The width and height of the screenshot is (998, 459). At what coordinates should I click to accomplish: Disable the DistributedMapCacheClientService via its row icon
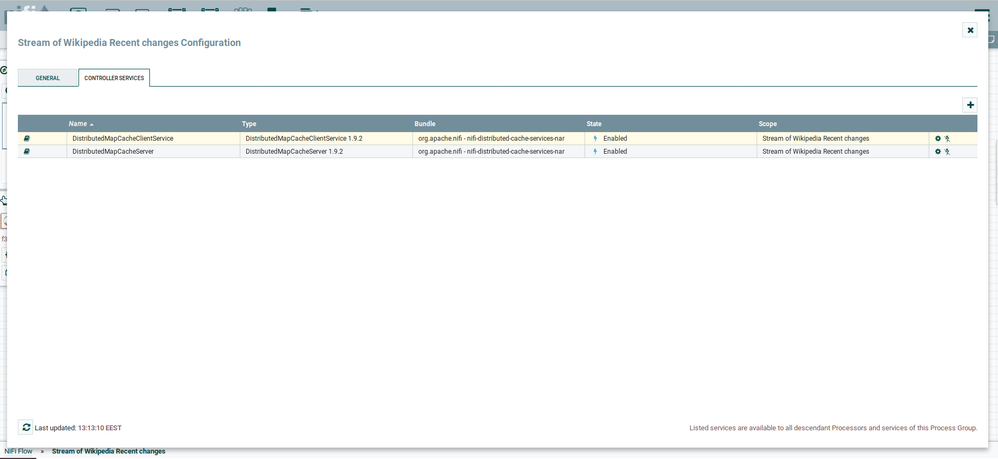pos(947,138)
